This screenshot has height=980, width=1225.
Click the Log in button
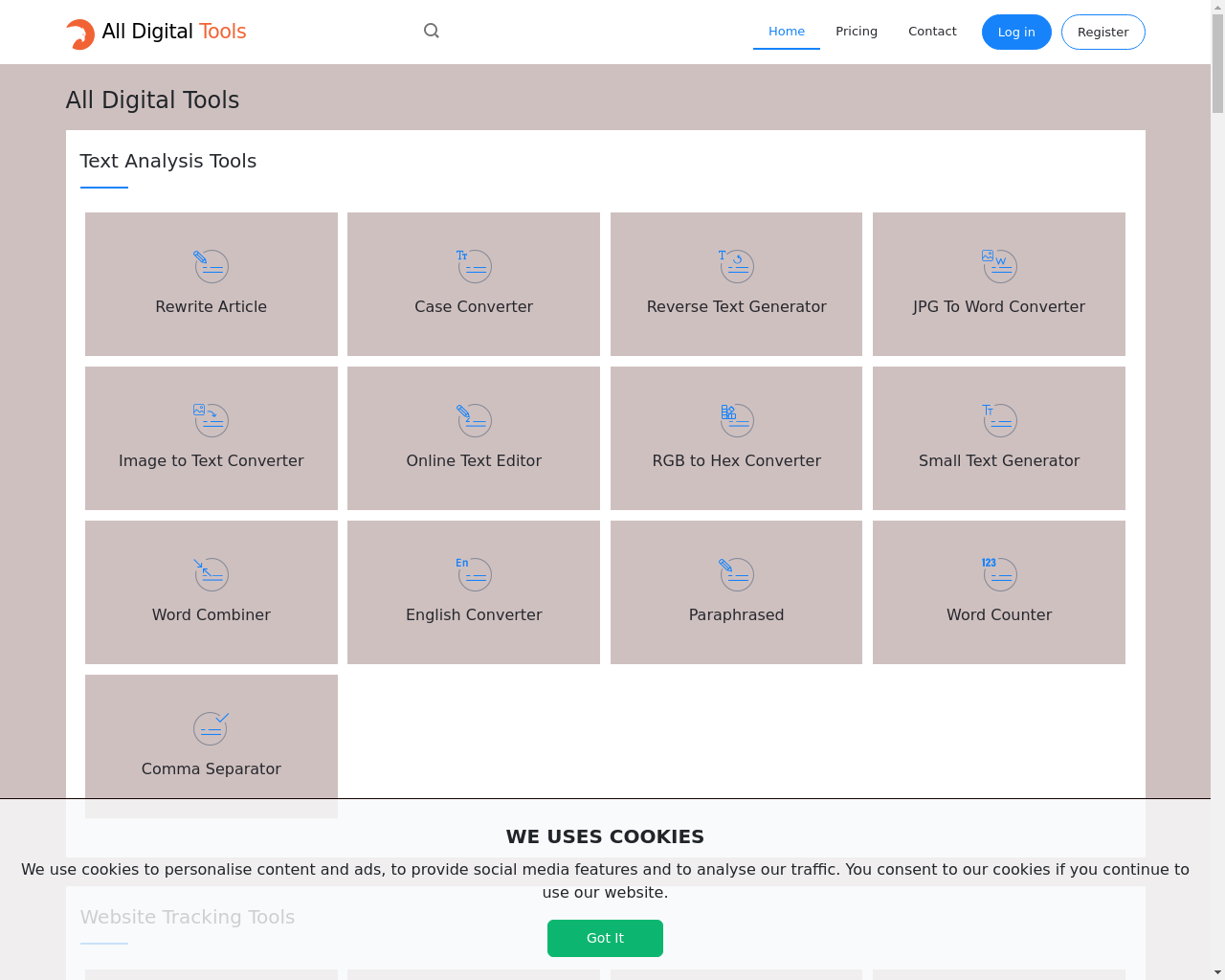(x=1016, y=32)
